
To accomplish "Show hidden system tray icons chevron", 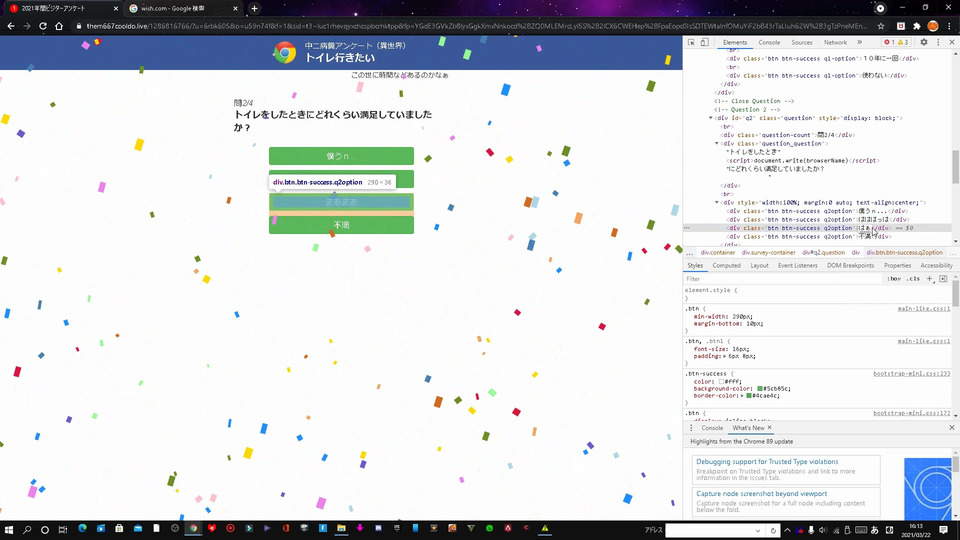I will (x=787, y=530).
